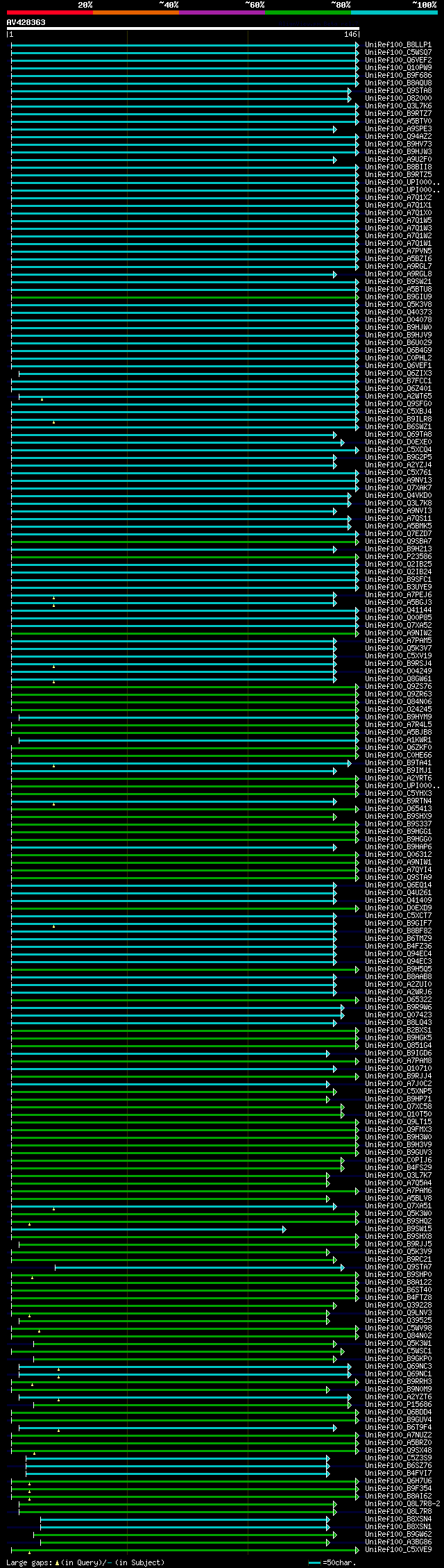The image size is (444, 1568).
Task: Select the UniRef100_C5WV98 label
Action: pyautogui.click(x=398, y=1328)
